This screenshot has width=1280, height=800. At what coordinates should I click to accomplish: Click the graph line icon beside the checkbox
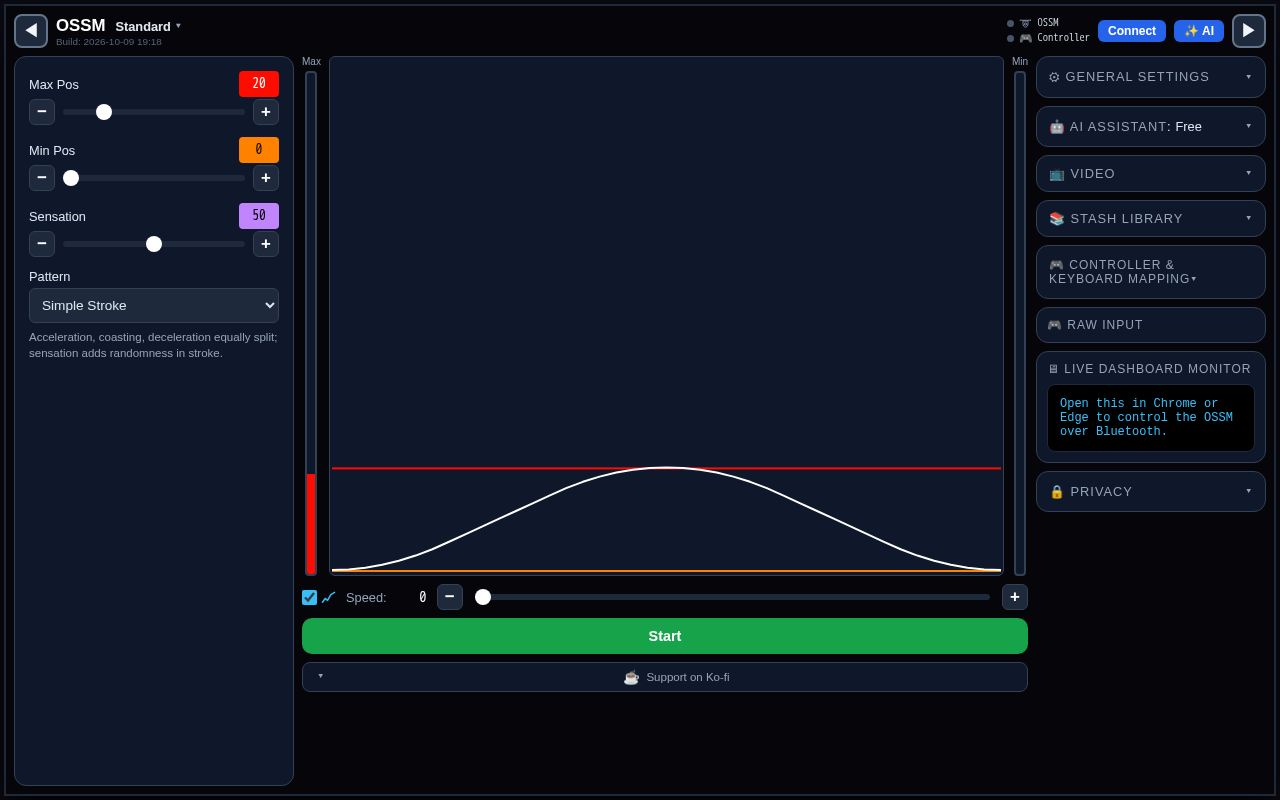tap(328, 597)
